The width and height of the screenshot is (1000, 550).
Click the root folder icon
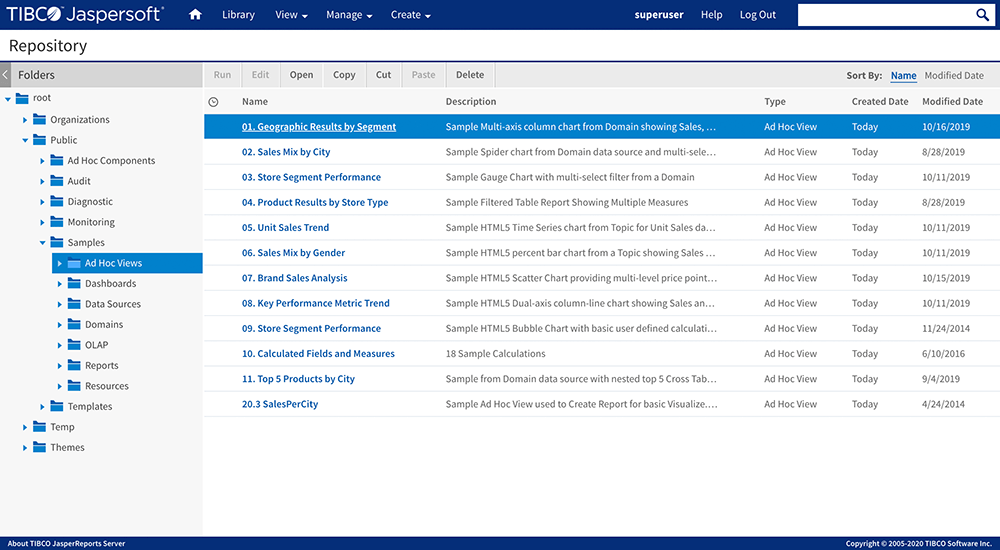pyautogui.click(x=22, y=98)
